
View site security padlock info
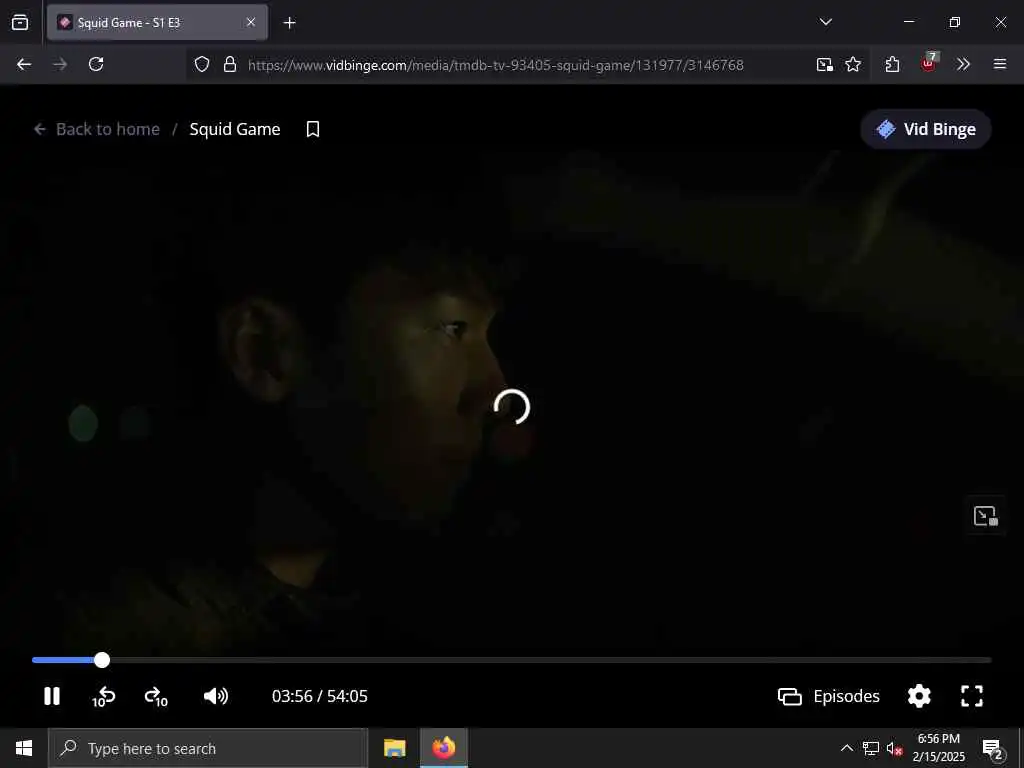point(229,64)
